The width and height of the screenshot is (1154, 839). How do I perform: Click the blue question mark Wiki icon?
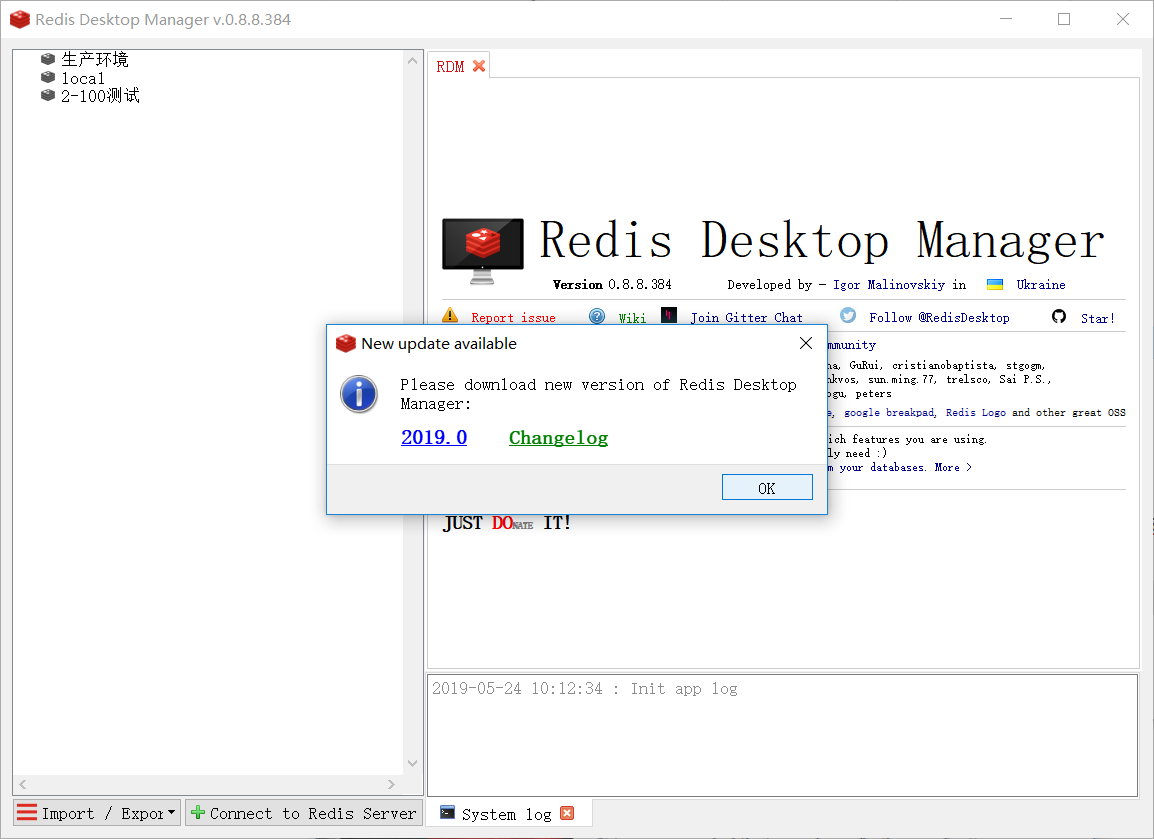597,316
